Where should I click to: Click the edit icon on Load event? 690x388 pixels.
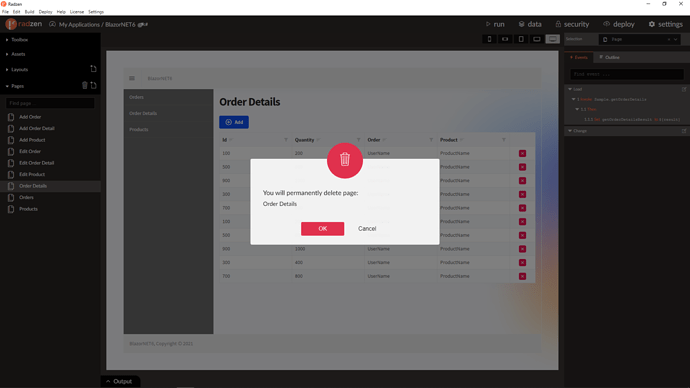[x=684, y=89]
